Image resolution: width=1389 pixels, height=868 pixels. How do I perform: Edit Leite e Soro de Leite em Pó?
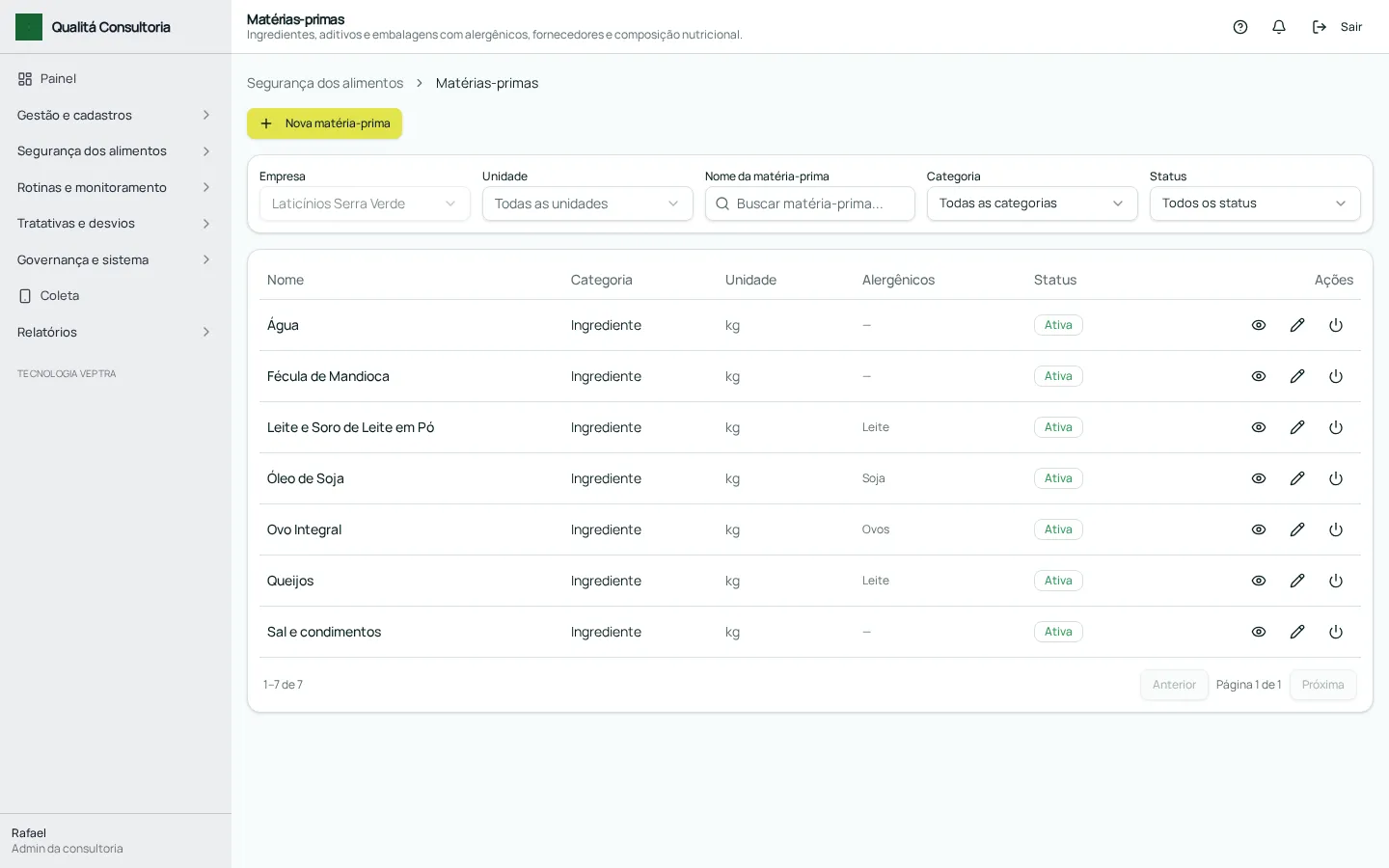coord(1297,427)
